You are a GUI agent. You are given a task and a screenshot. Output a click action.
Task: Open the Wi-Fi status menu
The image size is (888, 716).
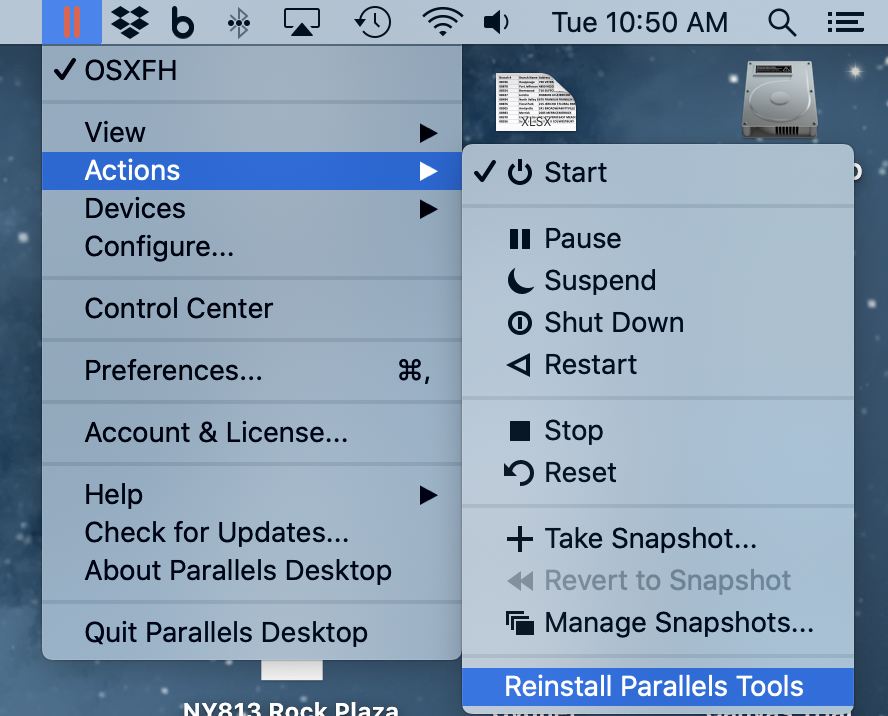[x=442, y=23]
